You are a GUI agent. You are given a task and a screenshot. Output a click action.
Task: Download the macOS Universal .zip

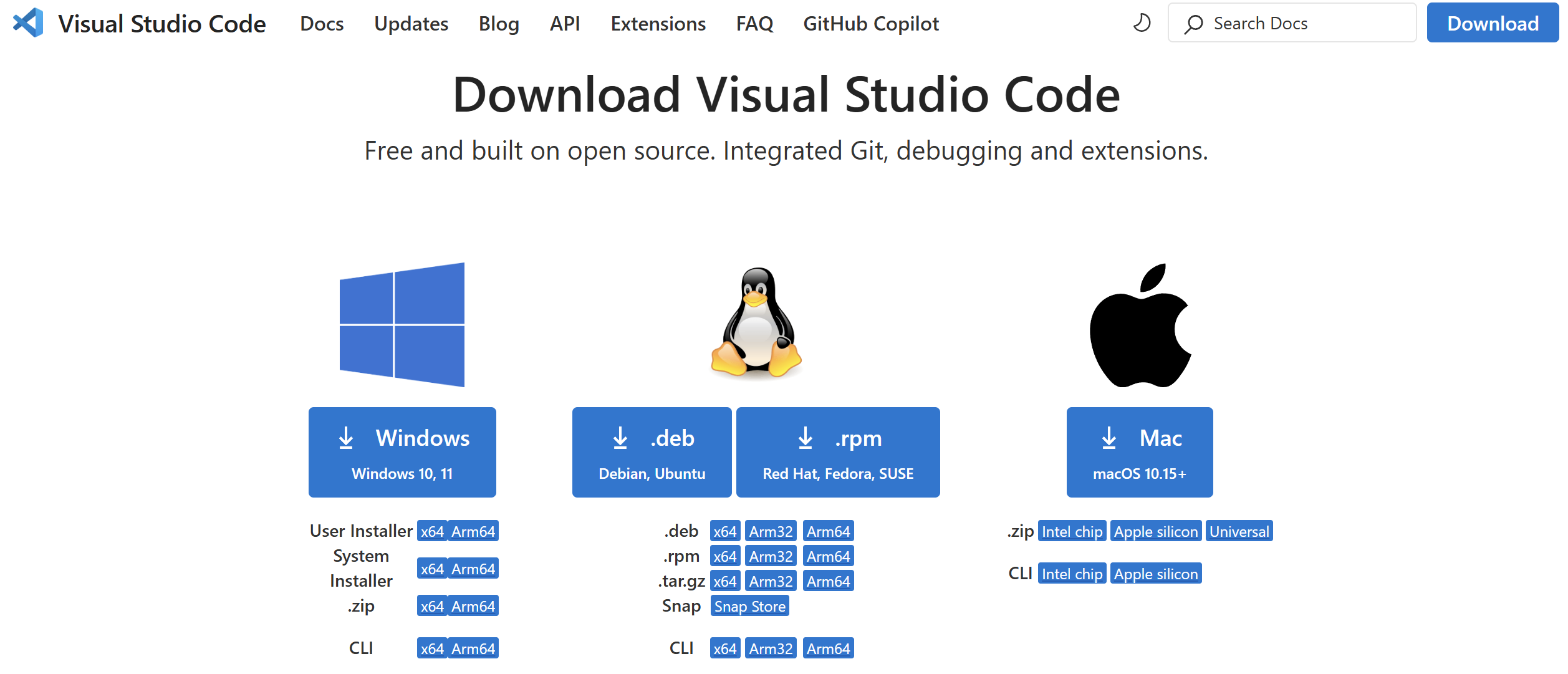(x=1239, y=531)
